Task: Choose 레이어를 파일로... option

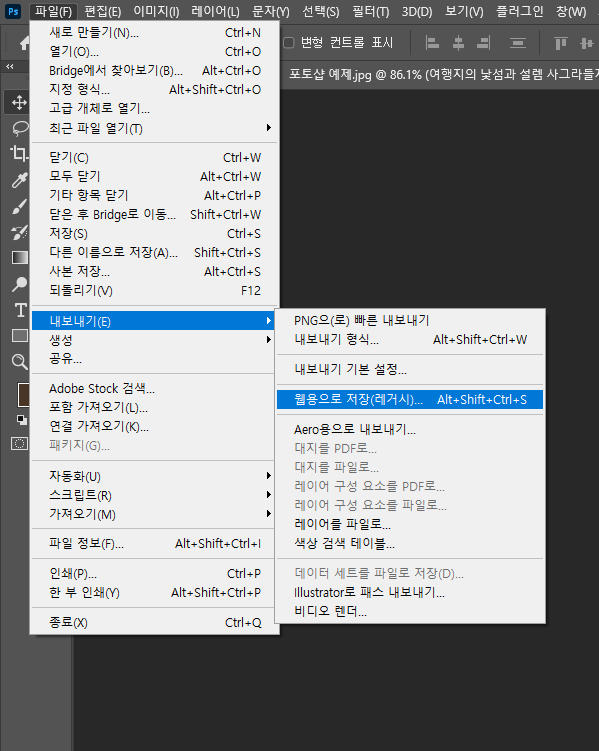Action: pos(410,524)
